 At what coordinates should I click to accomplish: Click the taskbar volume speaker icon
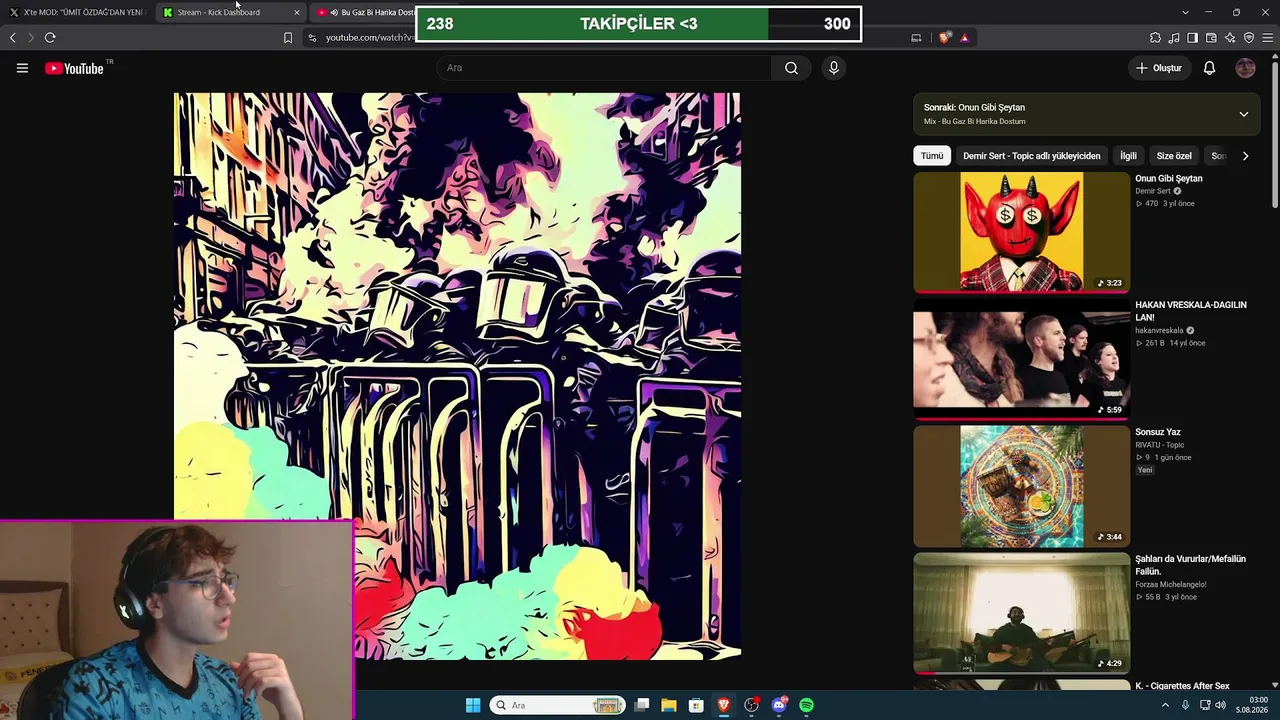[x=1220, y=705]
